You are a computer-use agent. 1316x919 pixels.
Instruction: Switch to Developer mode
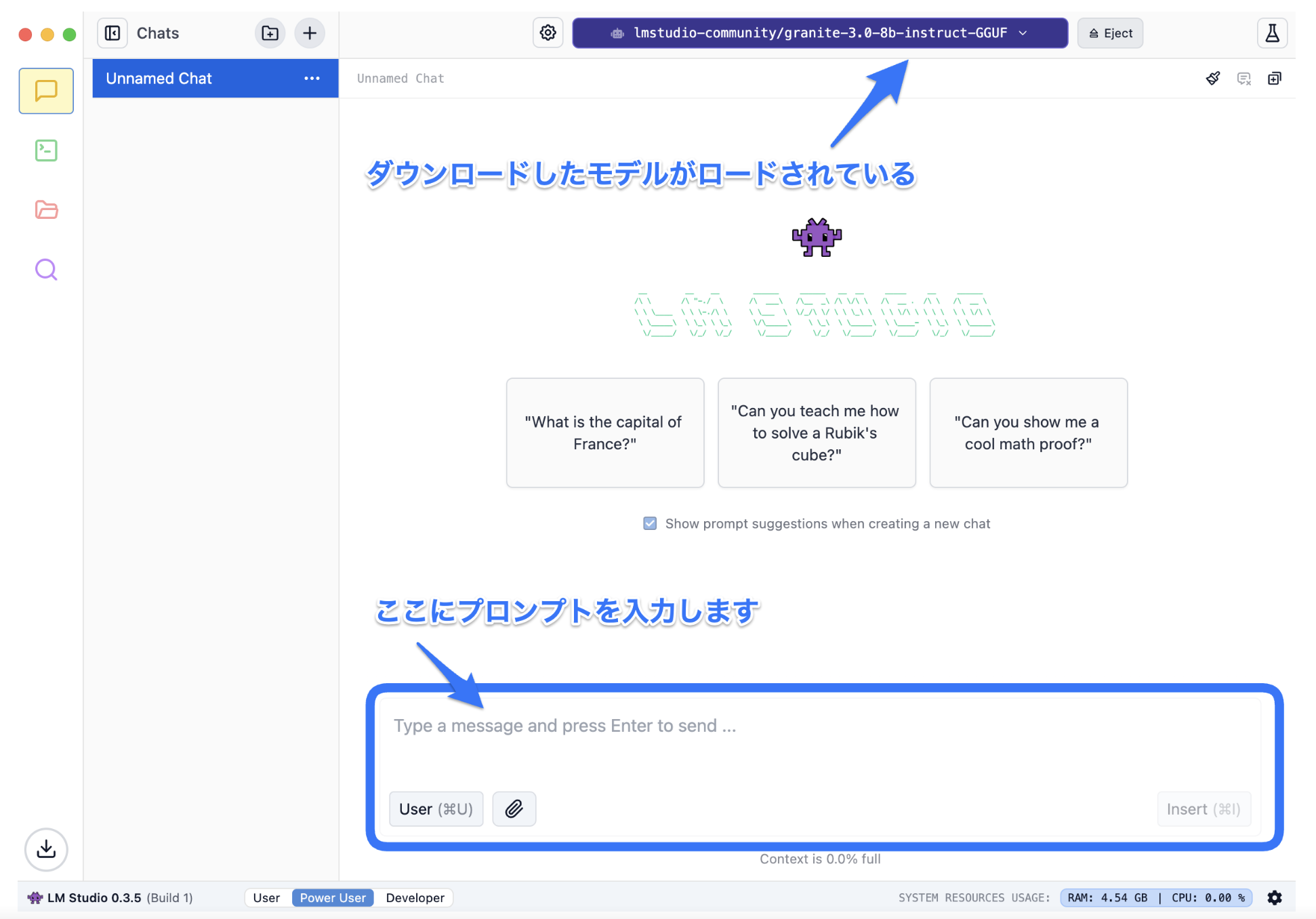[x=415, y=897]
